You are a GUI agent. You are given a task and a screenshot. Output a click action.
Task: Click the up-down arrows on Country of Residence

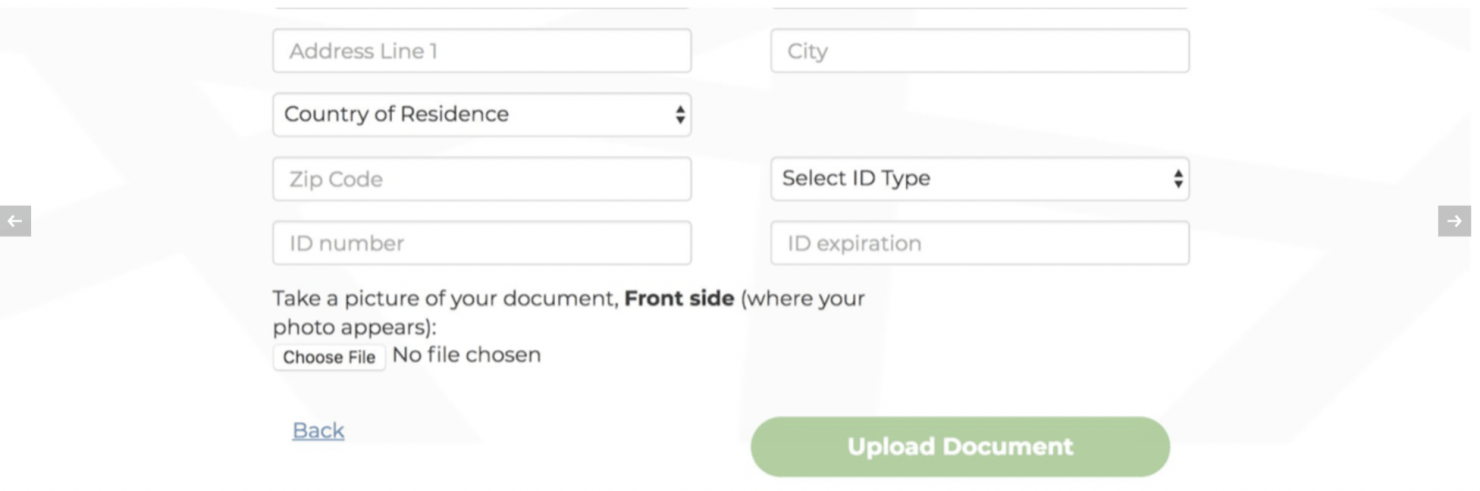[x=680, y=115]
